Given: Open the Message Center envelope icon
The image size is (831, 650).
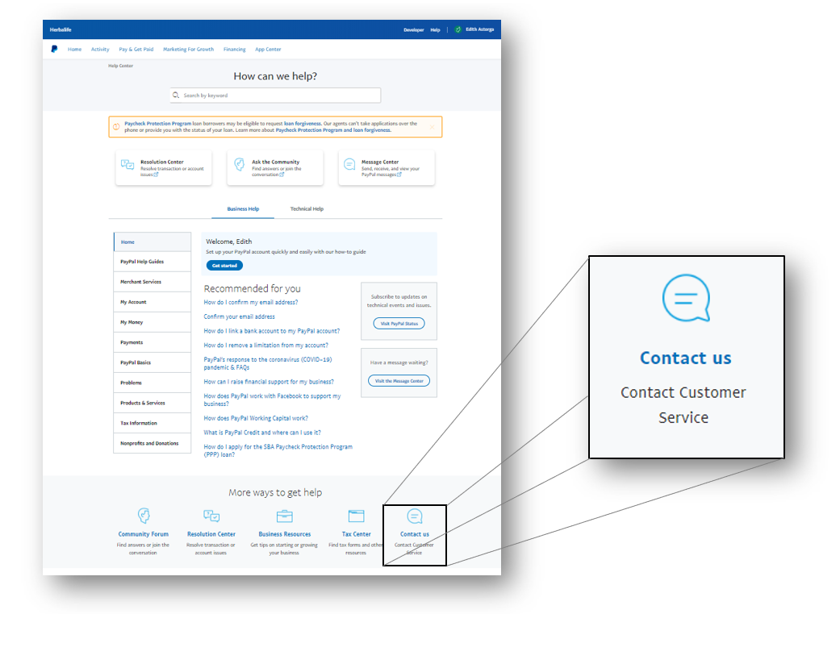Looking at the screenshot, I should [x=349, y=162].
